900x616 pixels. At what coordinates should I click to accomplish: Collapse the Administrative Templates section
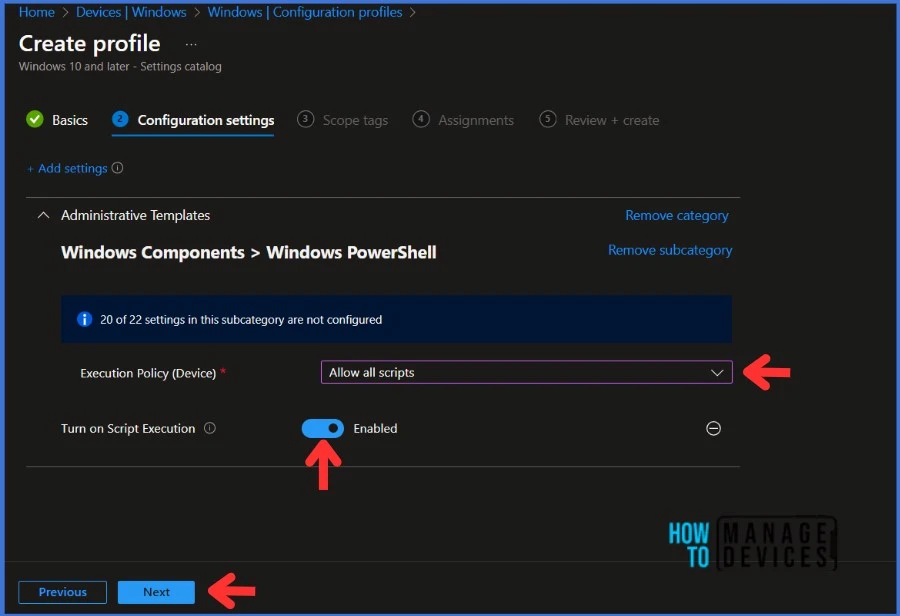click(43, 215)
